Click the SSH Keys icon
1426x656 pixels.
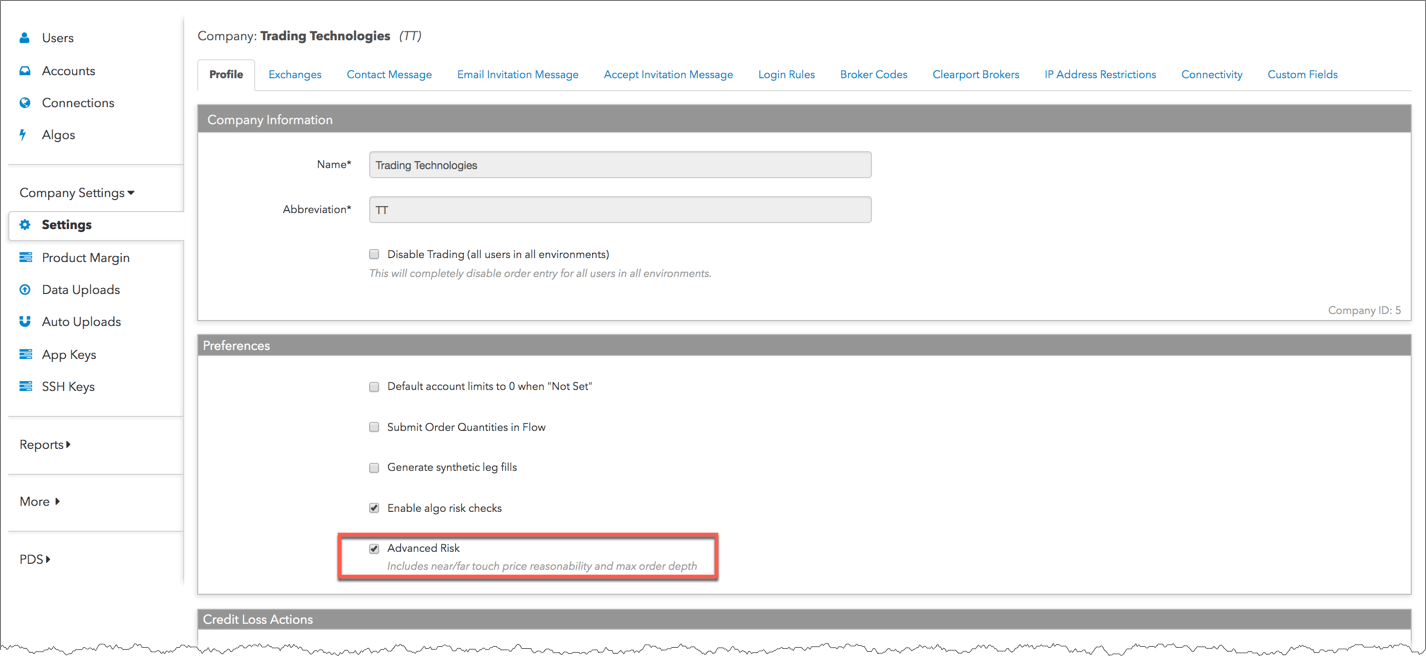point(25,387)
